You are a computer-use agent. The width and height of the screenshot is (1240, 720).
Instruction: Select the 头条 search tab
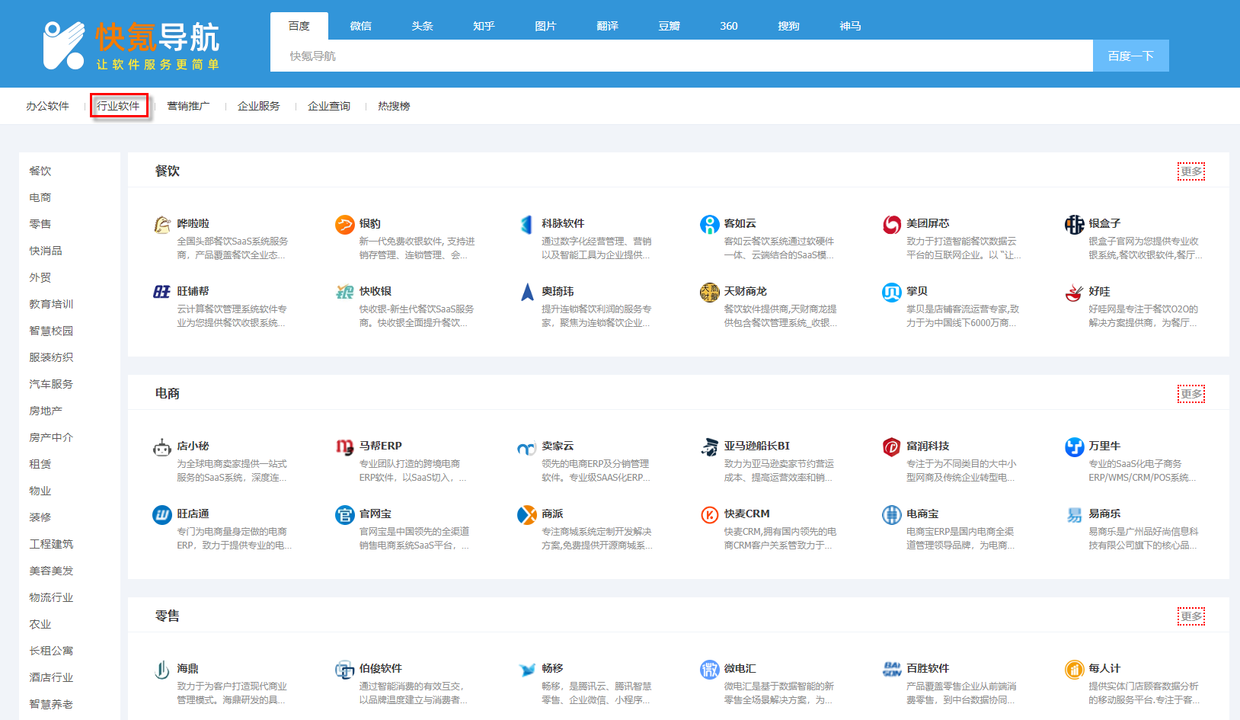[x=422, y=26]
